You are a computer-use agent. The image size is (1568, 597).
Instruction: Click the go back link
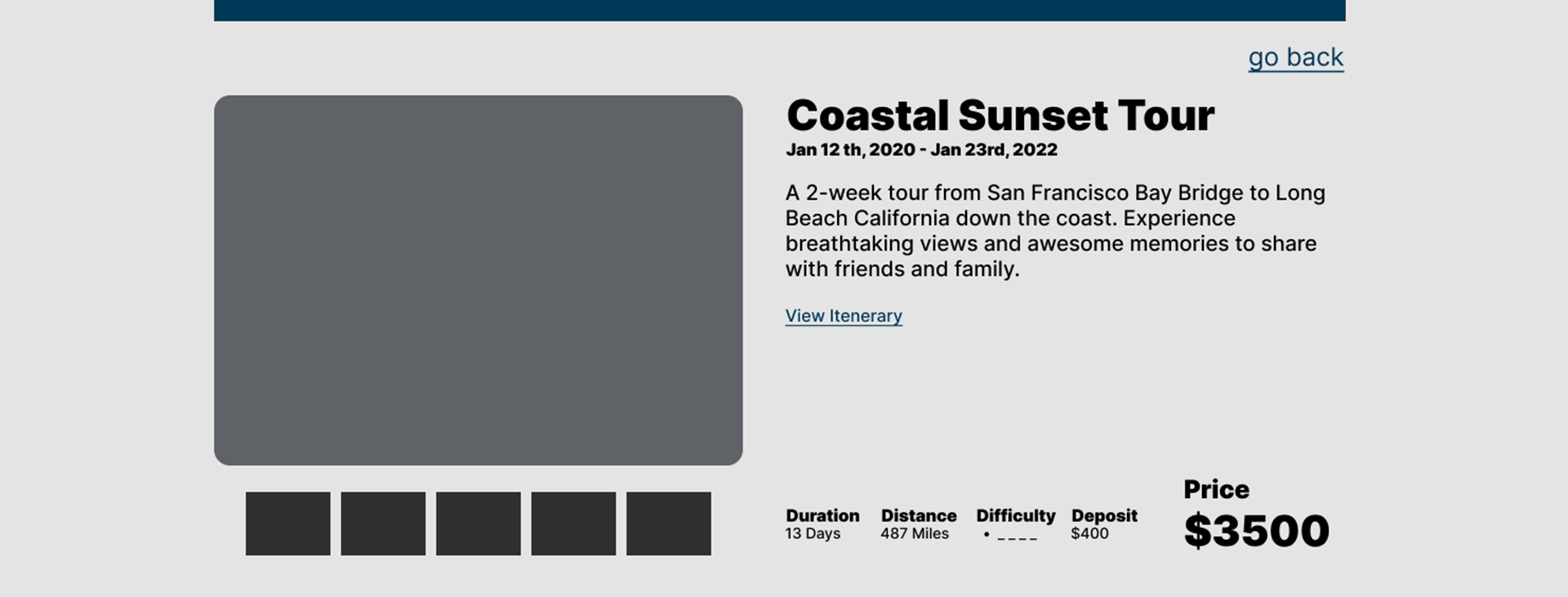click(1295, 57)
